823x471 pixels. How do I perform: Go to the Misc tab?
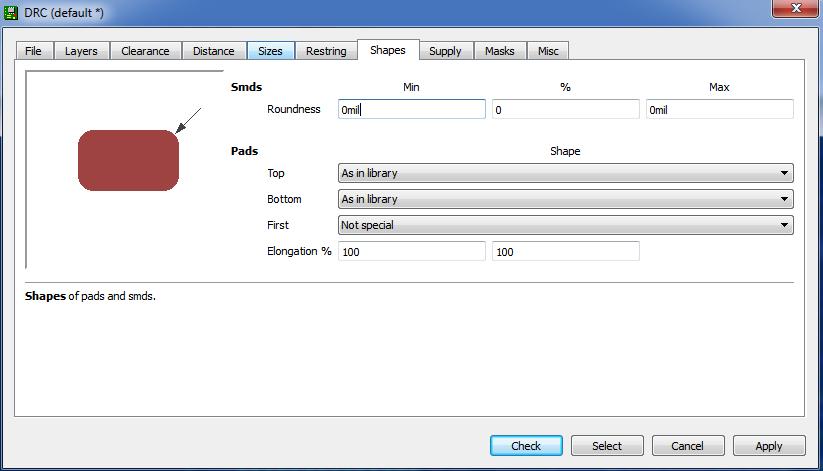tap(548, 51)
